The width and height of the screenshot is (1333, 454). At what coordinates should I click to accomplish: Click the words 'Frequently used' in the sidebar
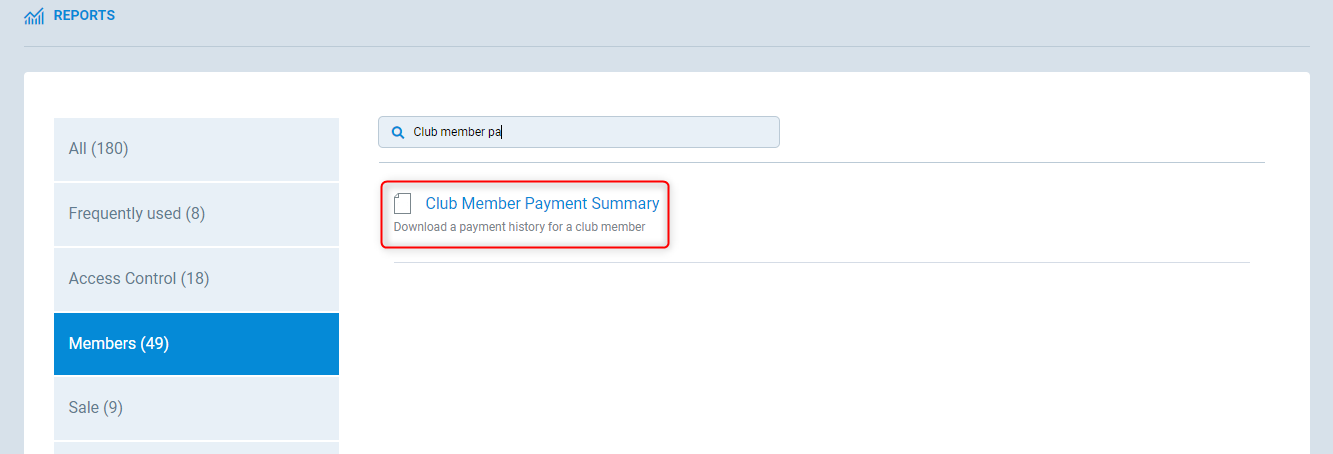[x=125, y=214]
